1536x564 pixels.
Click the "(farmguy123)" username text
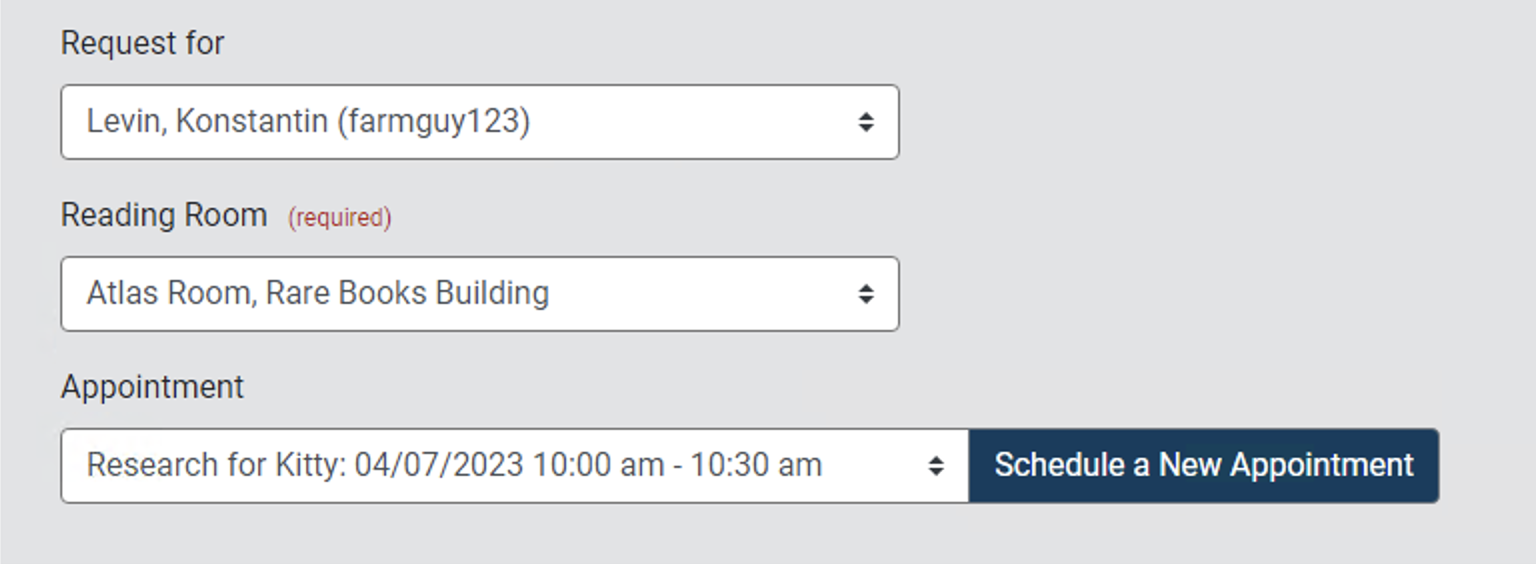(433, 122)
